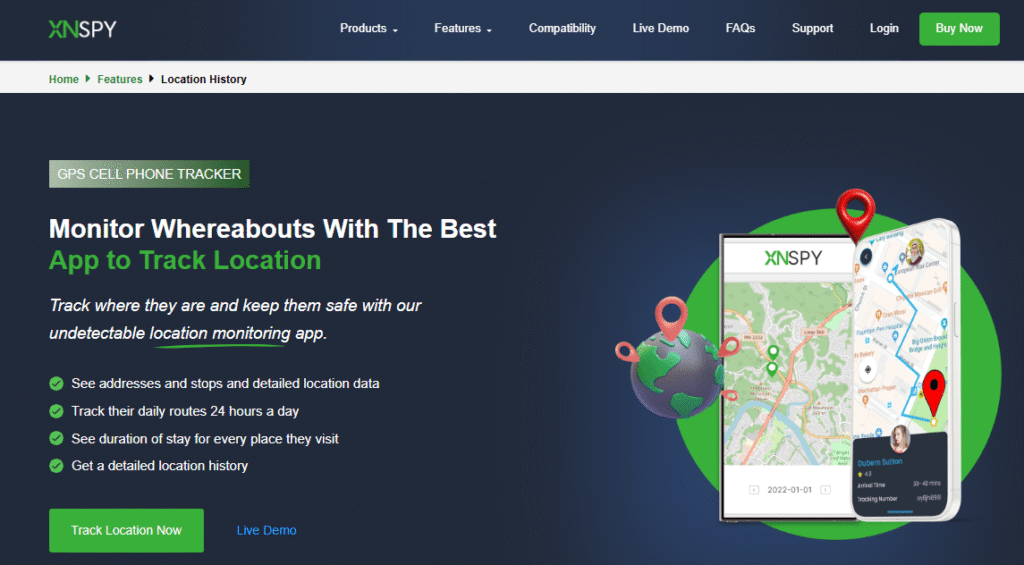The image size is (1024, 565).
Task: Click the 2022-01-01 date on tablet mockup
Action: [790, 490]
